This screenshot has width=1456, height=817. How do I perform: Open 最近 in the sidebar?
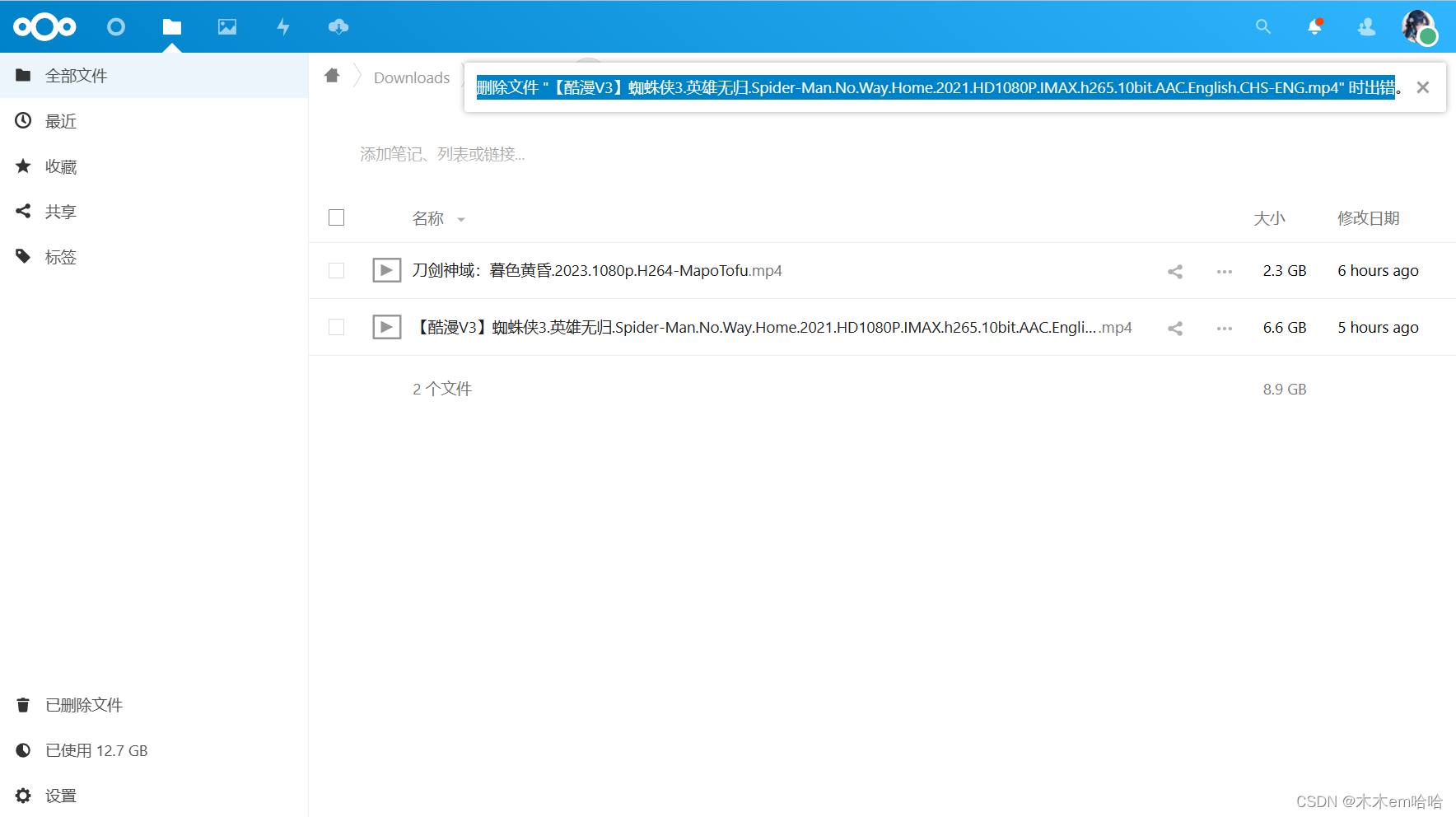(61, 121)
